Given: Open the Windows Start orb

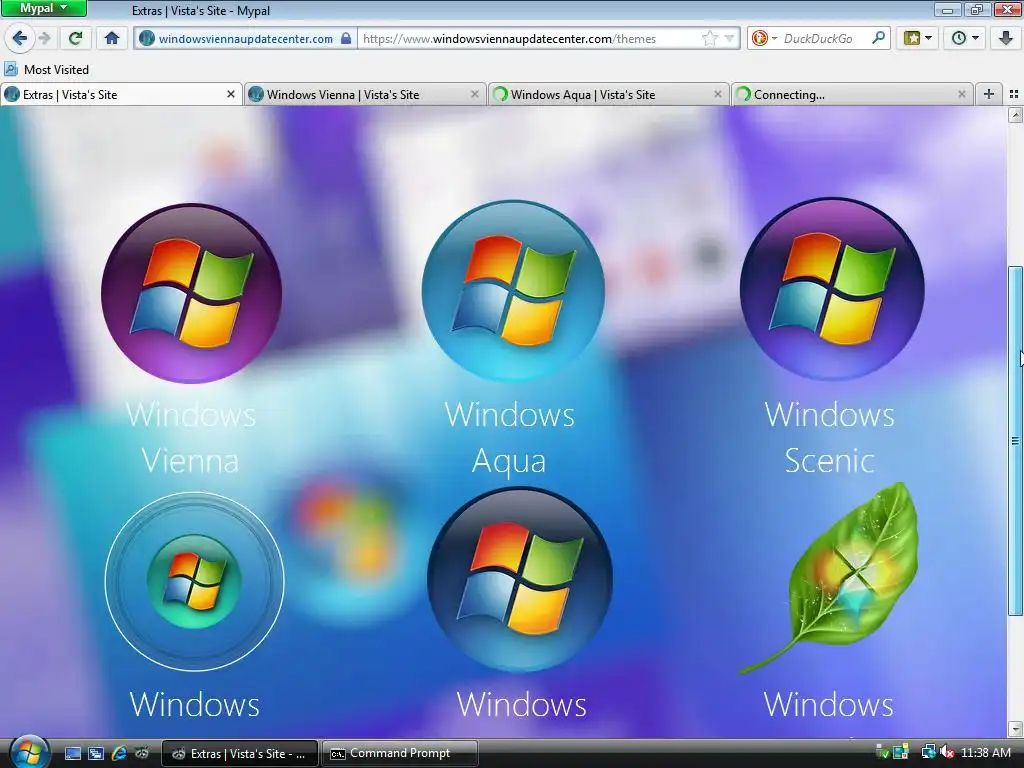Looking at the screenshot, I should pos(29,752).
